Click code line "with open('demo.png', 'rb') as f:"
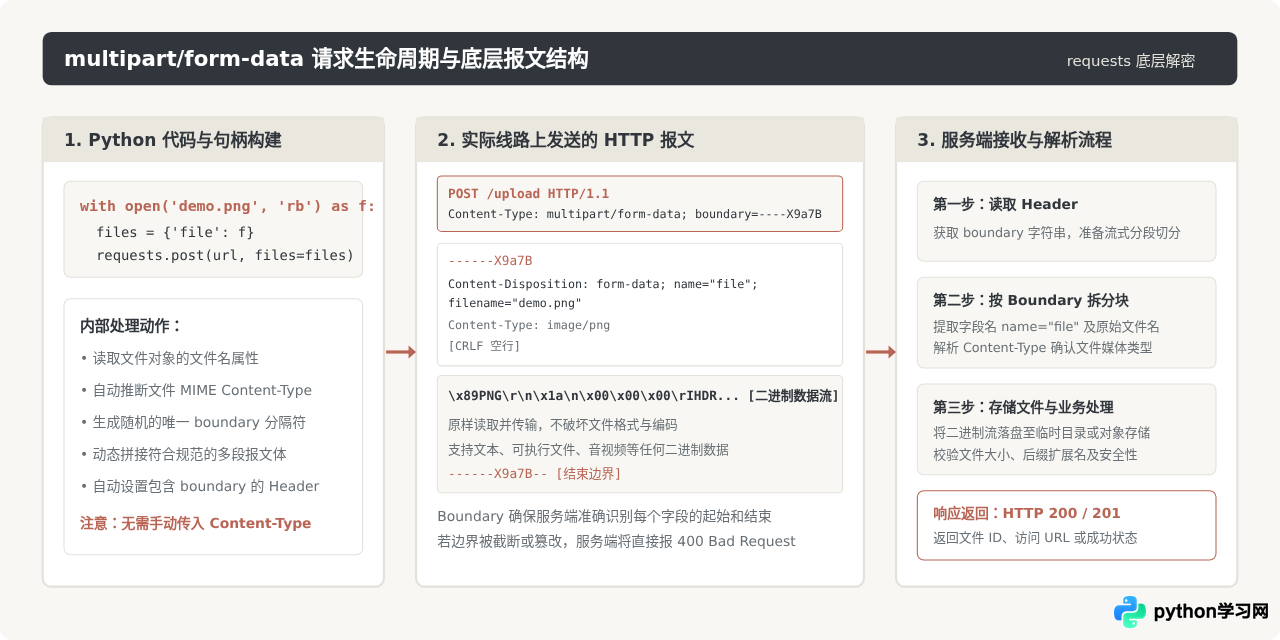The width and height of the screenshot is (1280, 640). coord(228,206)
